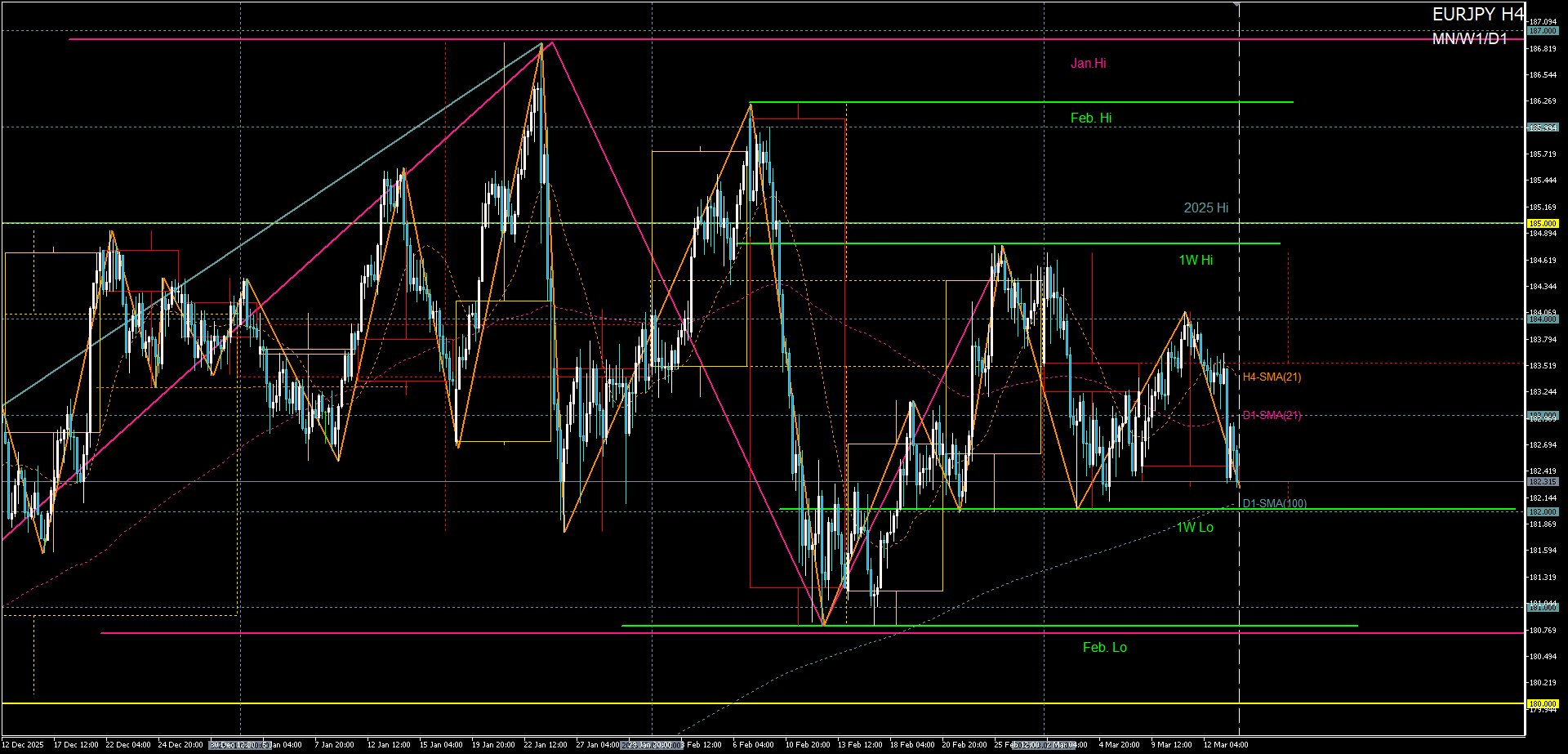Screen dimensions: 1568x754
Task: Click the 2025 Hi label
Action: coord(1205,208)
